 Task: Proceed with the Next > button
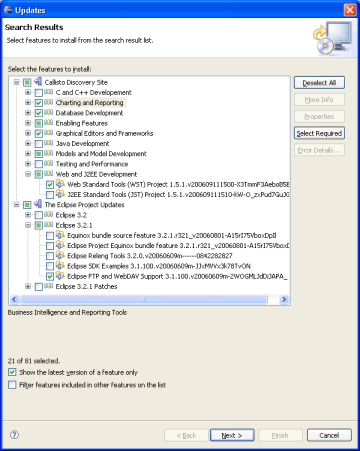[232, 435]
